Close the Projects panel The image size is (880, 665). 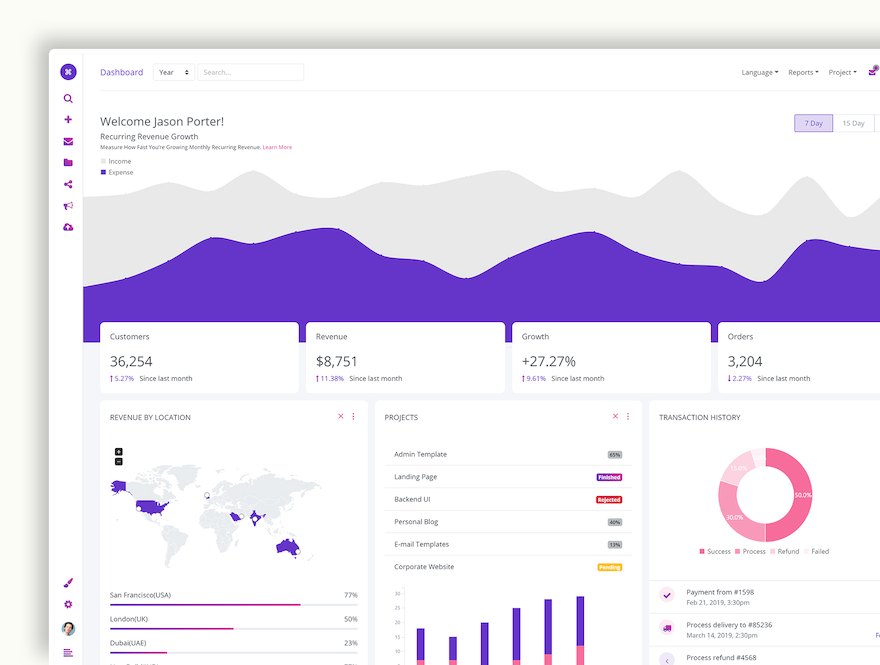[615, 416]
